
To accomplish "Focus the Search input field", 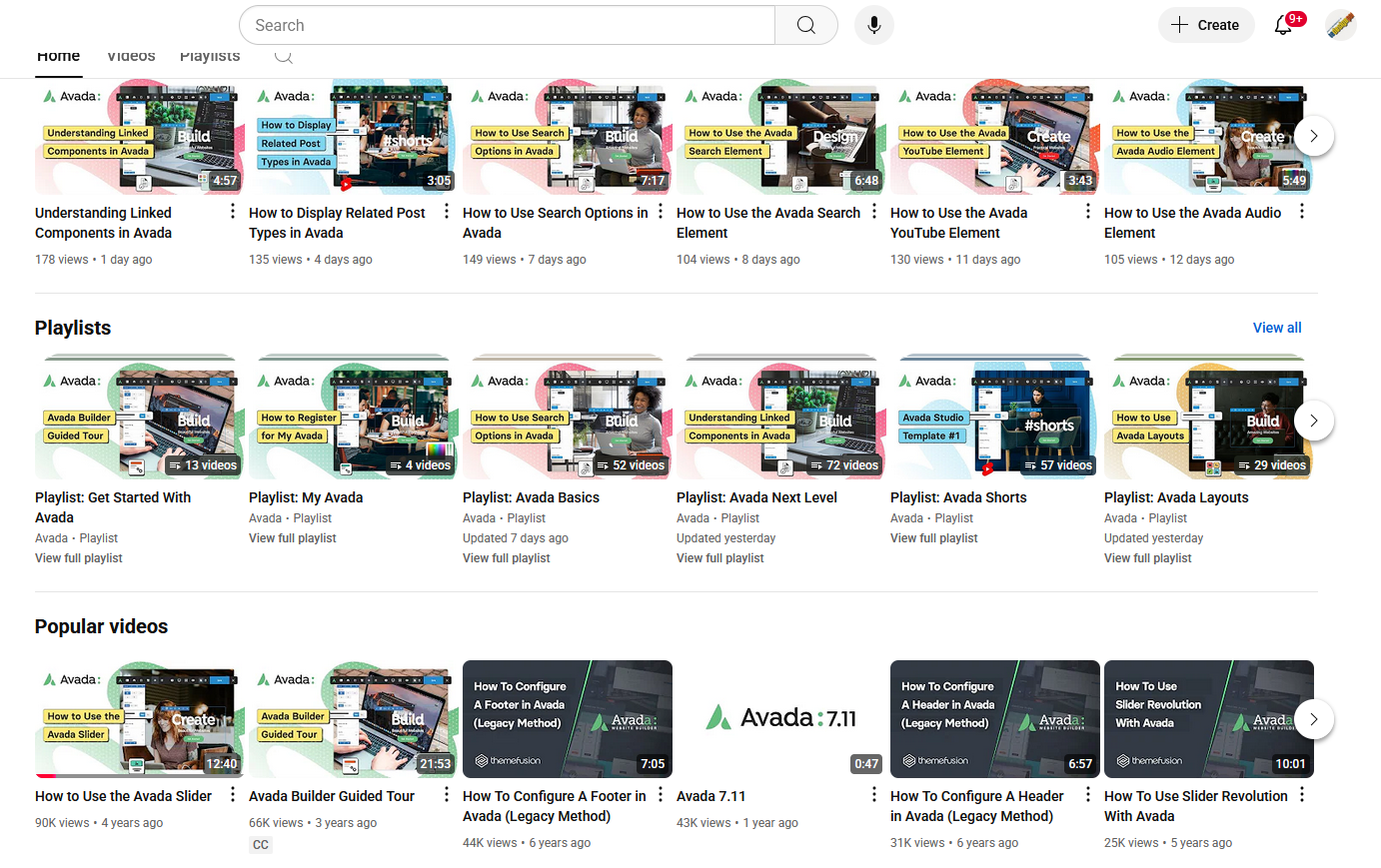I will [x=508, y=25].
